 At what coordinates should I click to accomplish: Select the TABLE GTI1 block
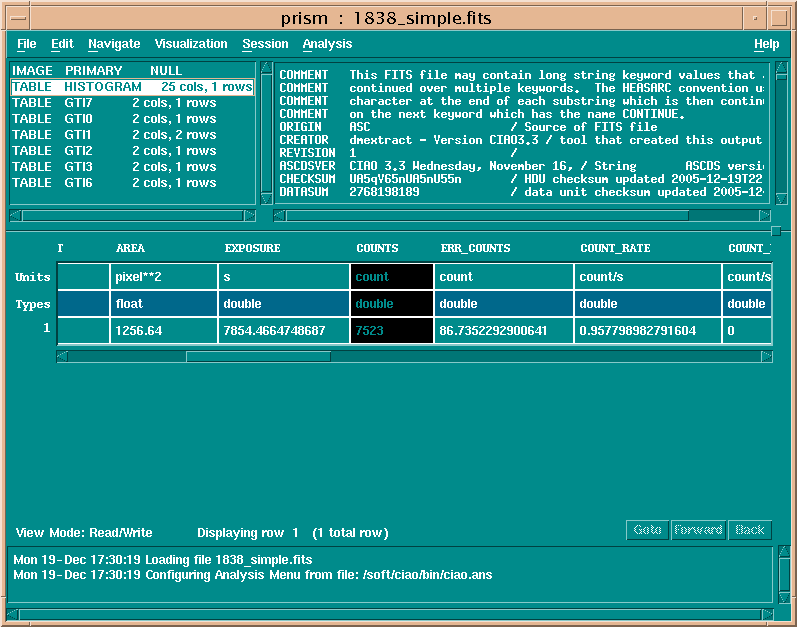pos(132,135)
